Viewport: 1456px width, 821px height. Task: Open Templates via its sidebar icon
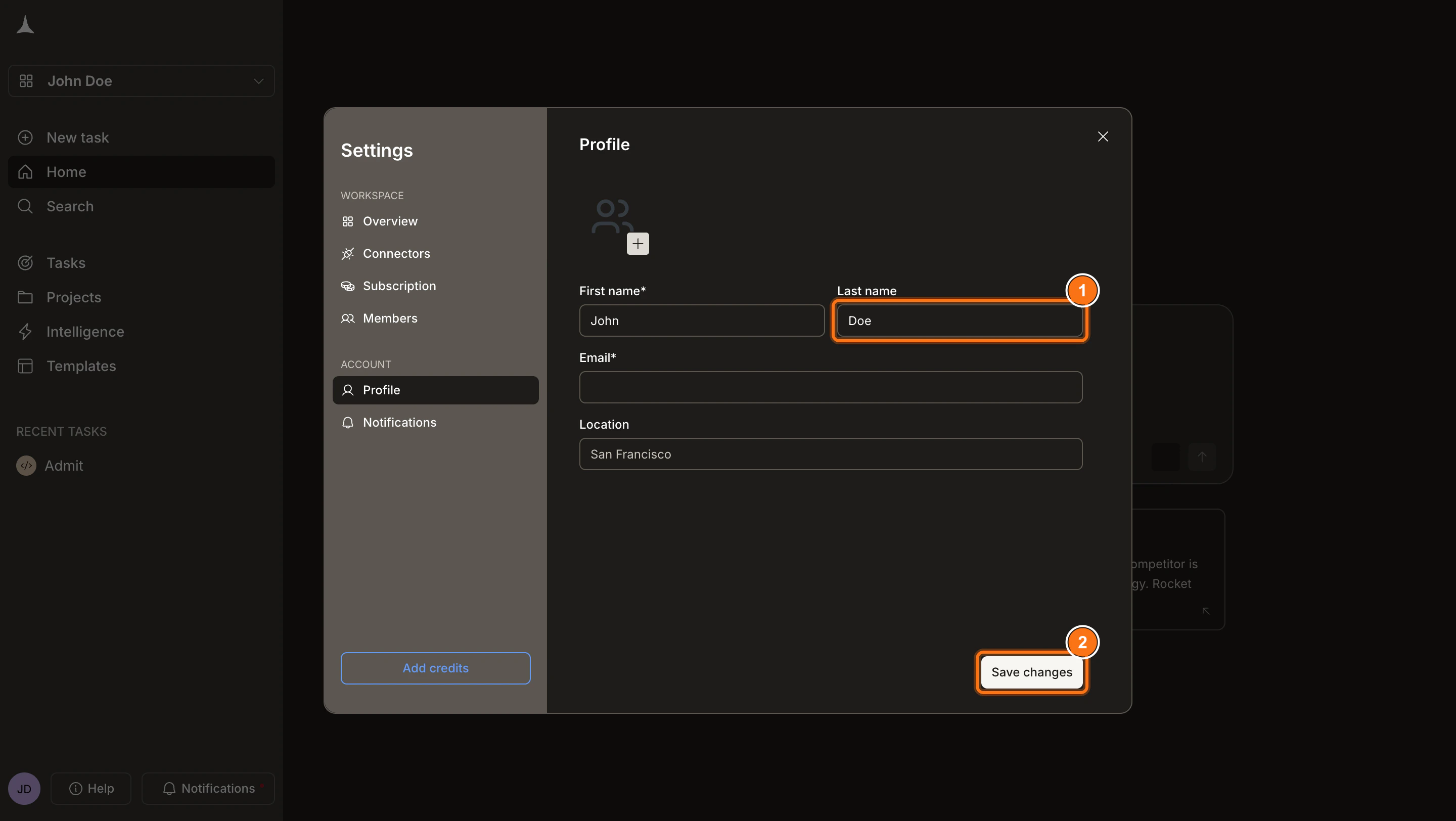click(x=25, y=366)
